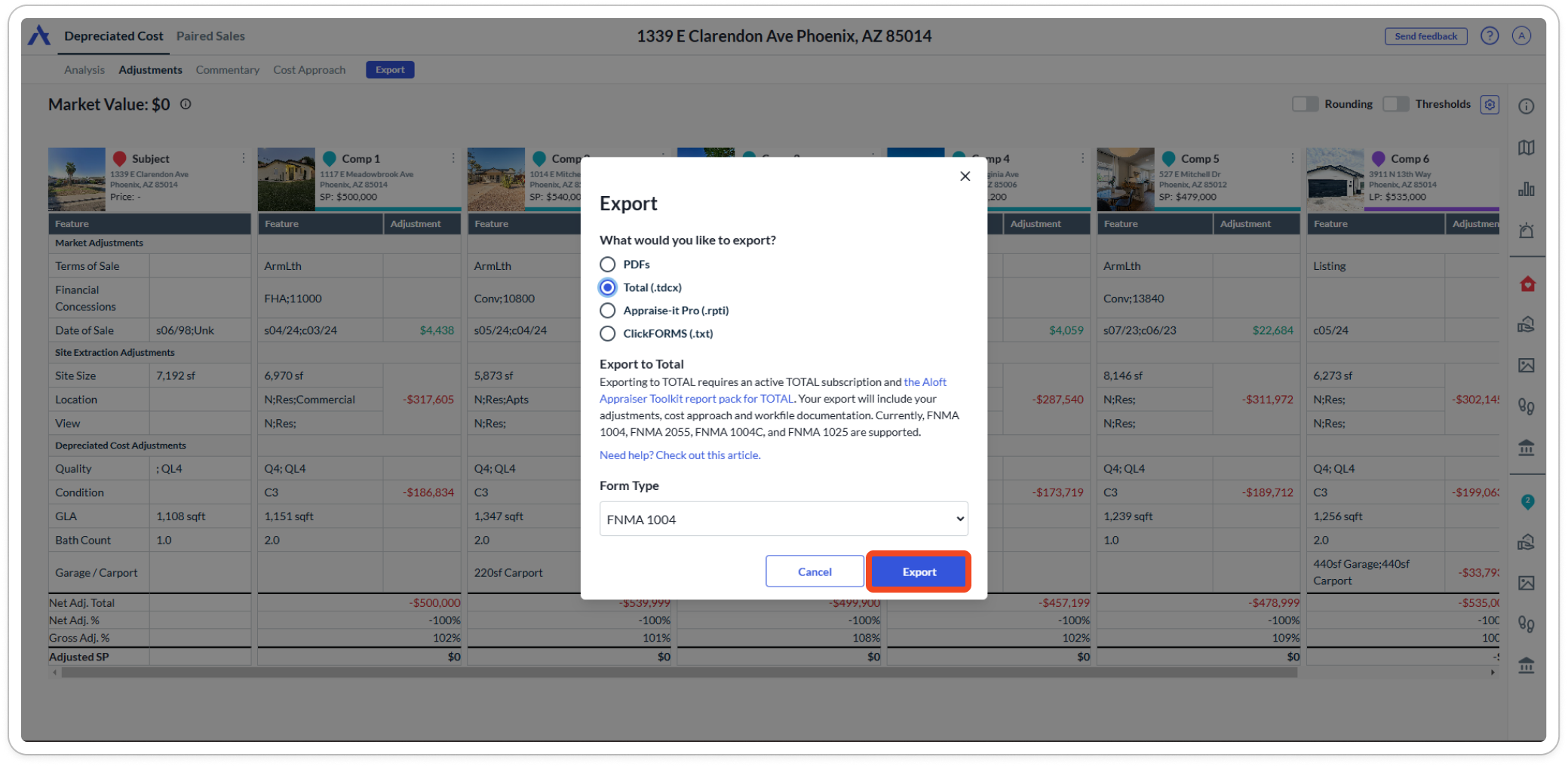Switch to the Paired Sales tab
This screenshot has width=1568, height=766.
click(210, 36)
